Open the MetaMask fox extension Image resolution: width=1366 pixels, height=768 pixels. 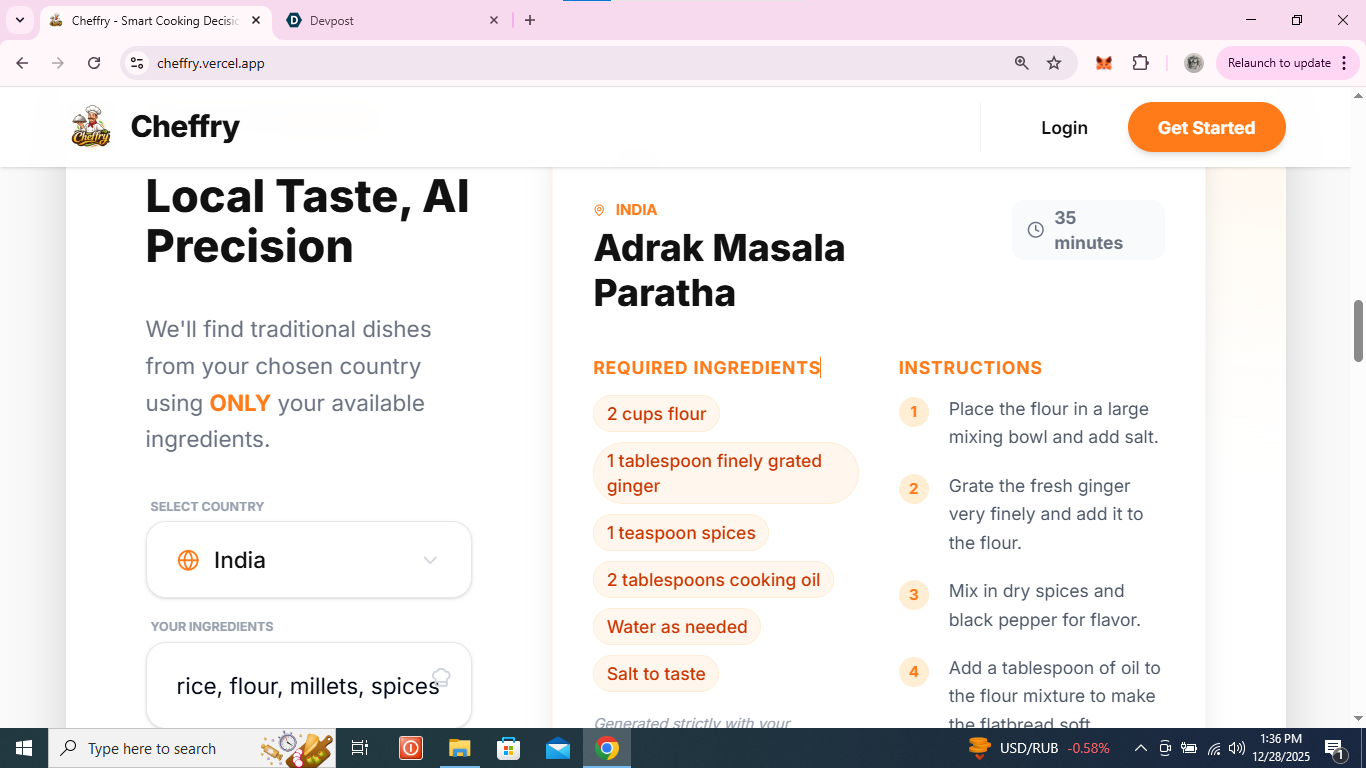[1104, 63]
